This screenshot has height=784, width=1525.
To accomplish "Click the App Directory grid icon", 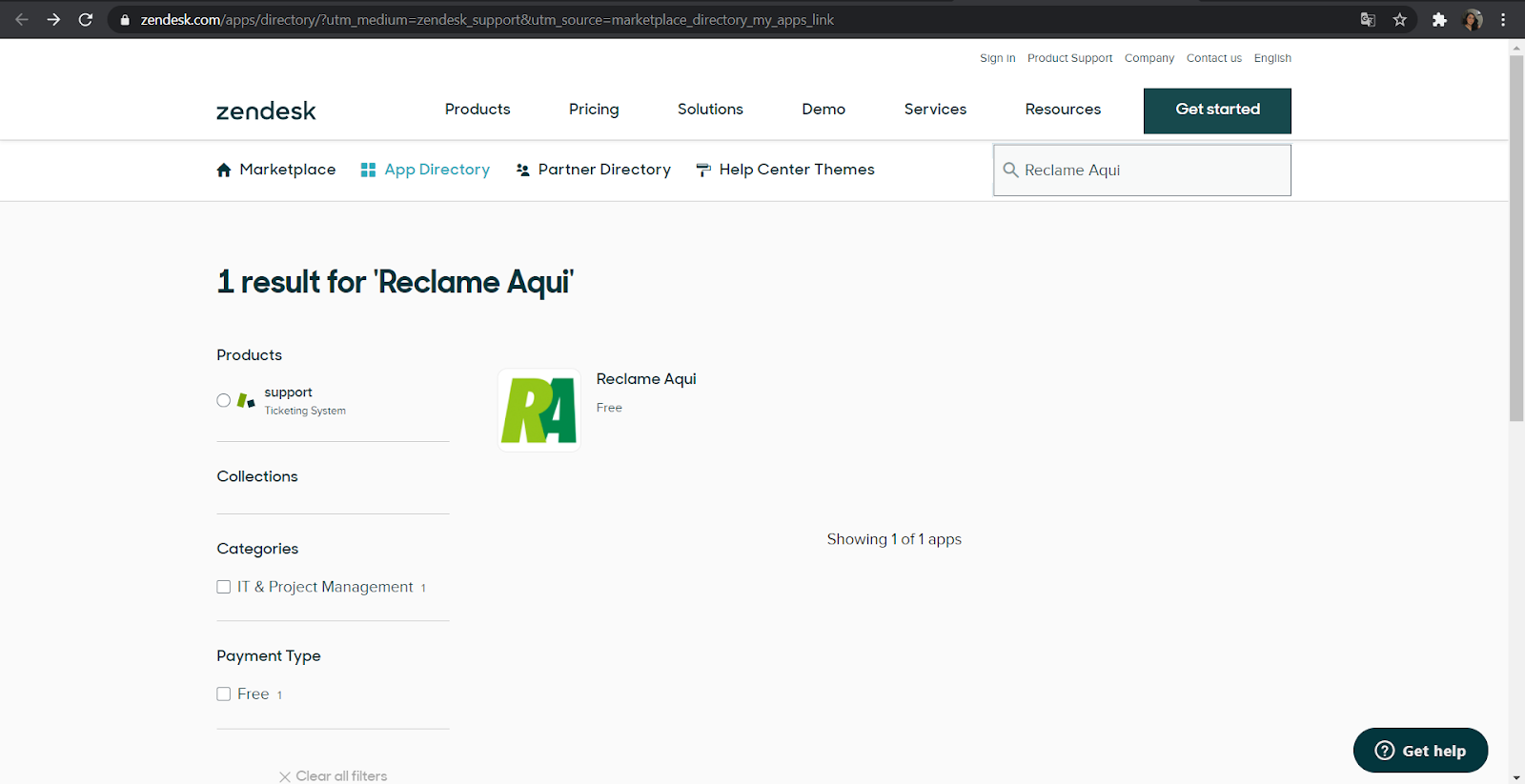I will point(368,170).
